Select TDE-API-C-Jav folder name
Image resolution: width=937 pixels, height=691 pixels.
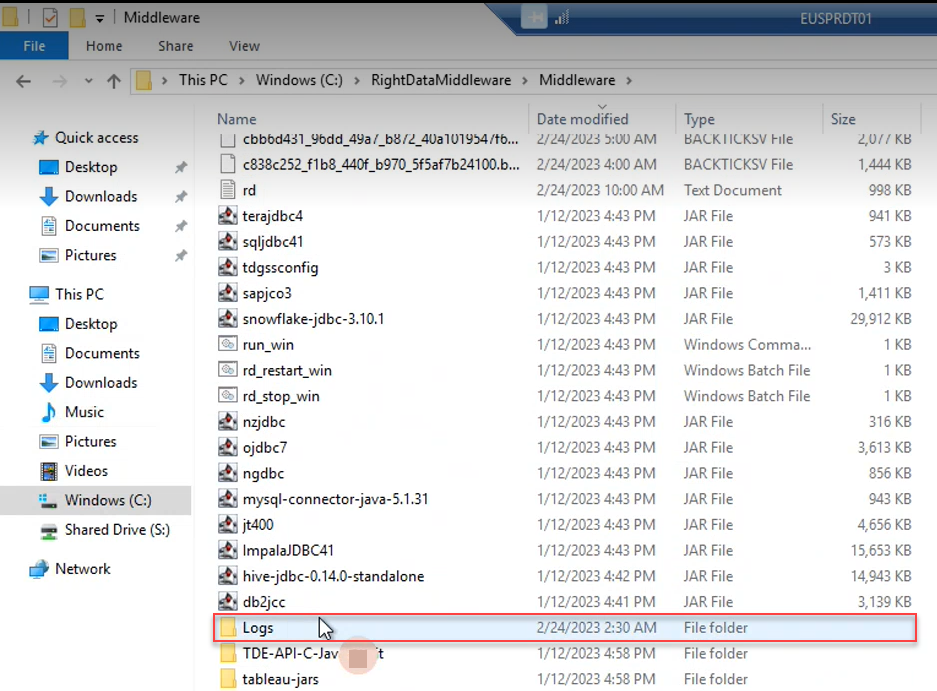pyautogui.click(x=313, y=653)
